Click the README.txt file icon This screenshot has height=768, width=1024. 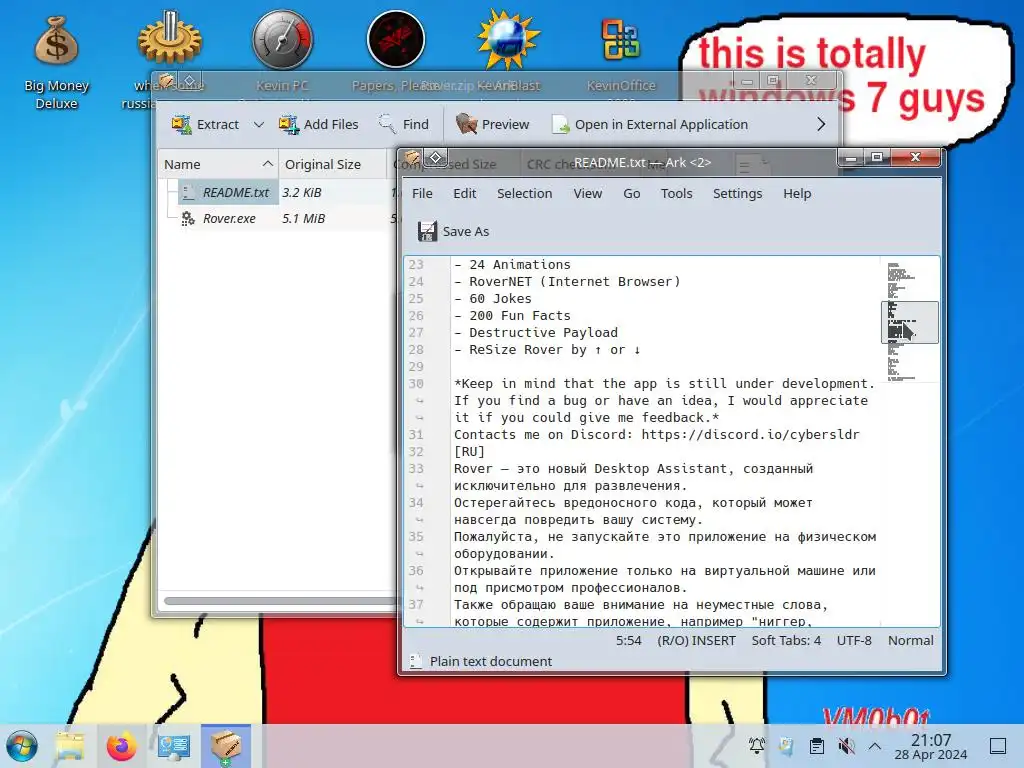[x=188, y=193]
